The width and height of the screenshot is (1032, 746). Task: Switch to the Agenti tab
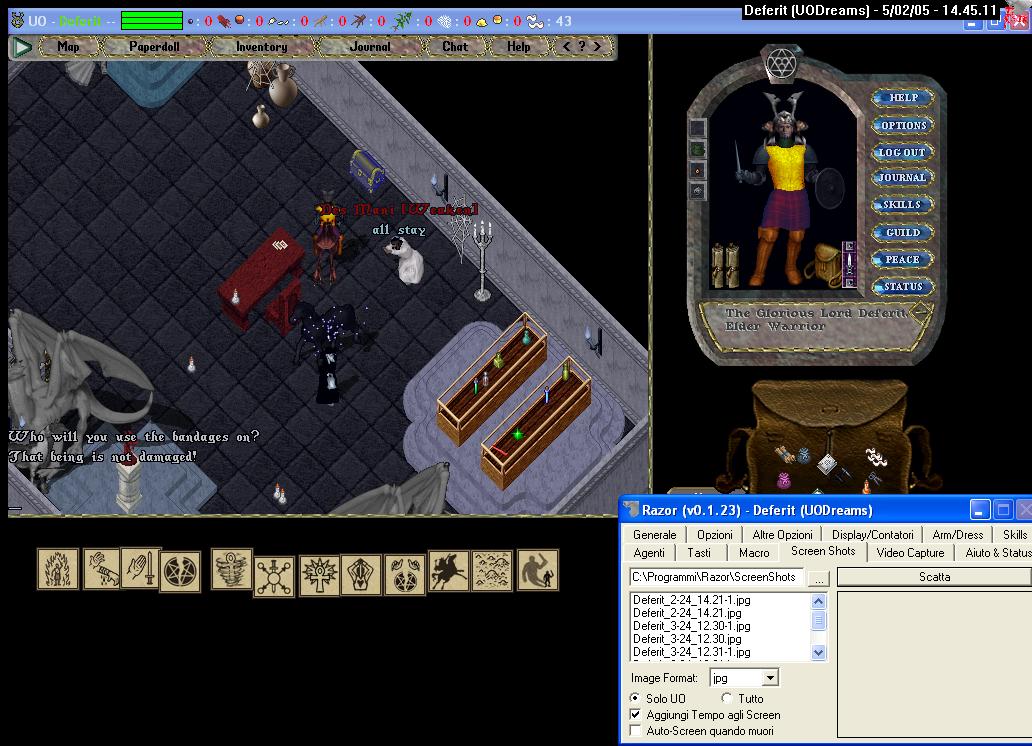649,553
